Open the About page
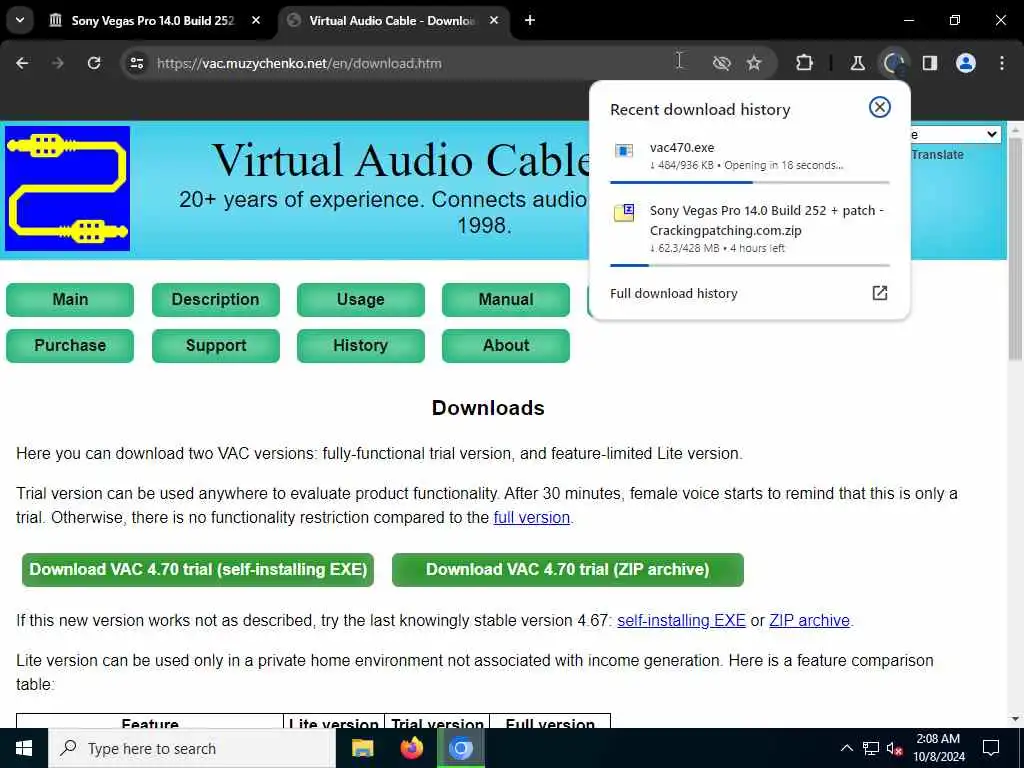This screenshot has height=768, width=1024. pos(505,345)
